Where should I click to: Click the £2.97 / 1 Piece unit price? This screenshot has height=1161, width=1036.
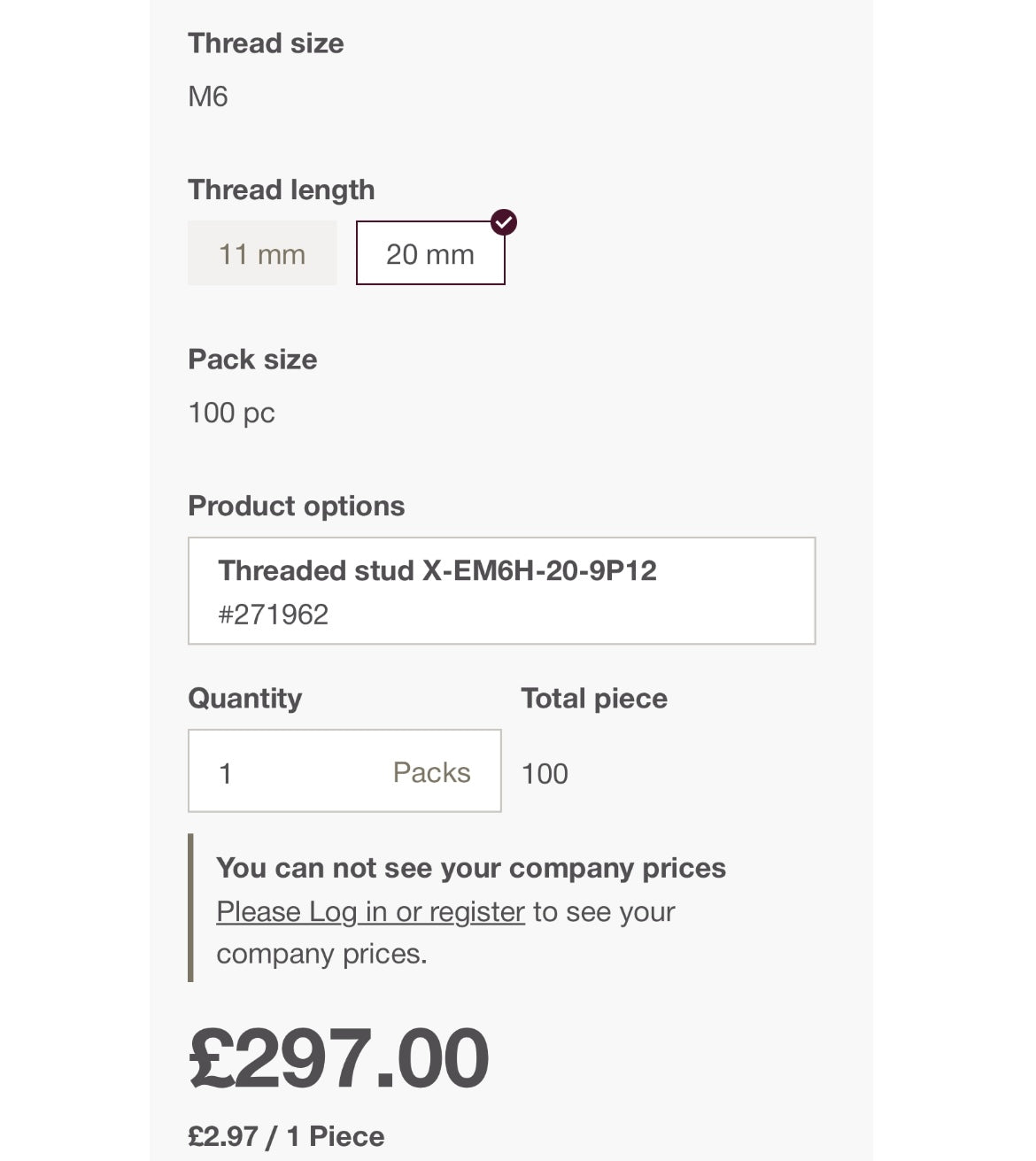click(286, 1136)
